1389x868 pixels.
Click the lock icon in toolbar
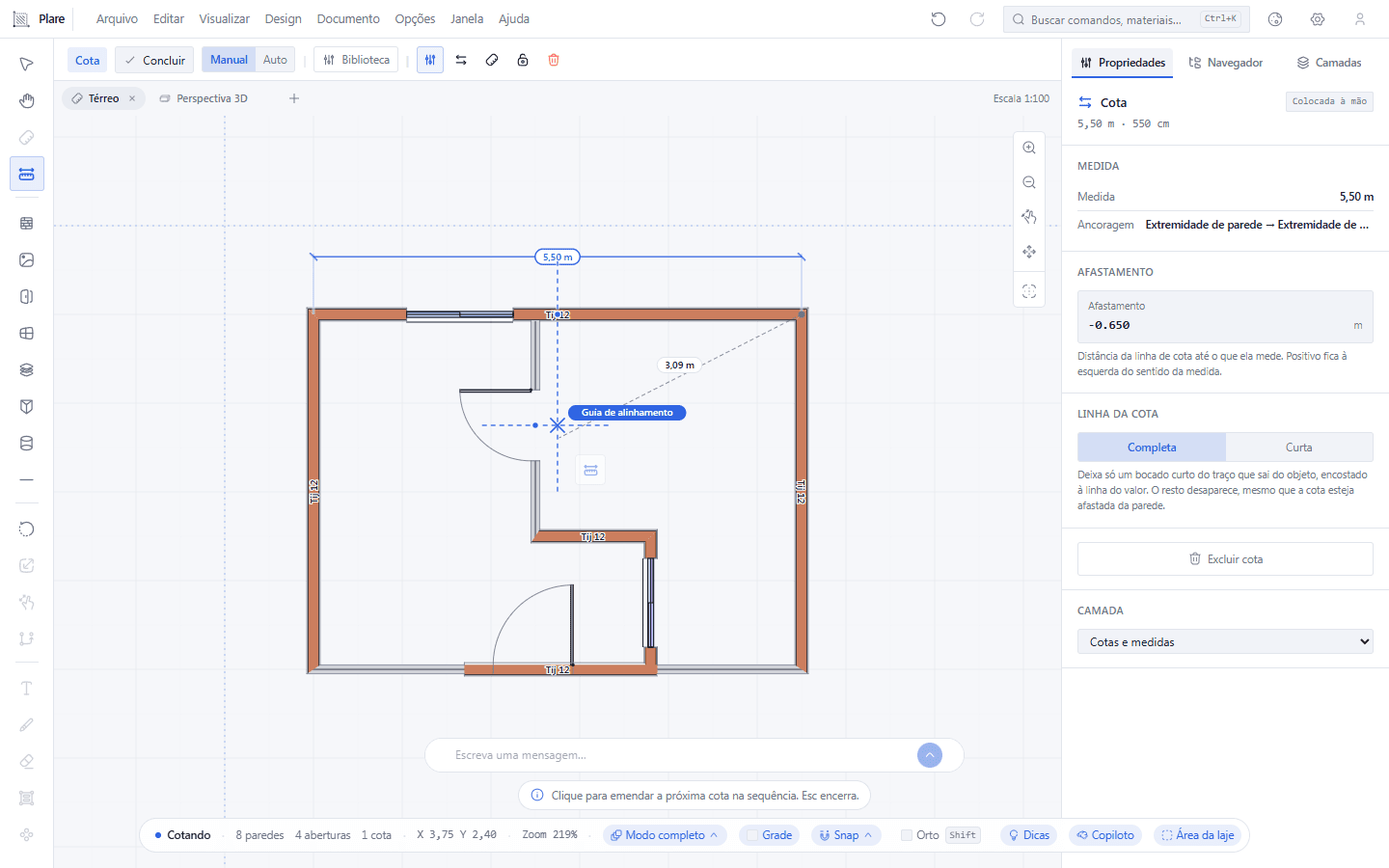(523, 60)
